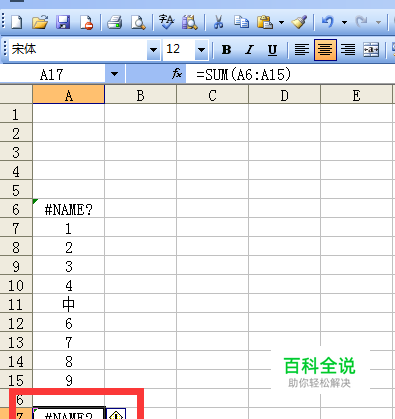
Task: Select column C header
Action: tap(213, 95)
